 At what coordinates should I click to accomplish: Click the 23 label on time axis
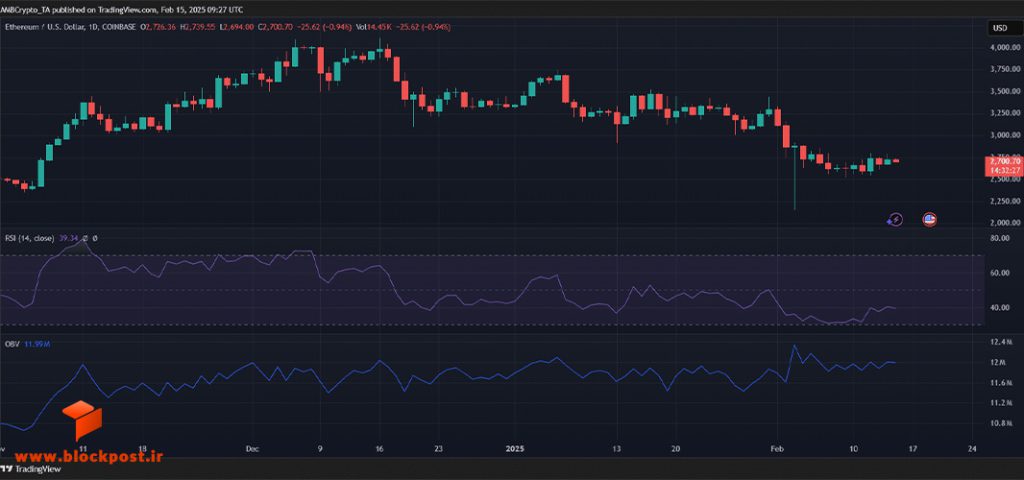click(438, 449)
